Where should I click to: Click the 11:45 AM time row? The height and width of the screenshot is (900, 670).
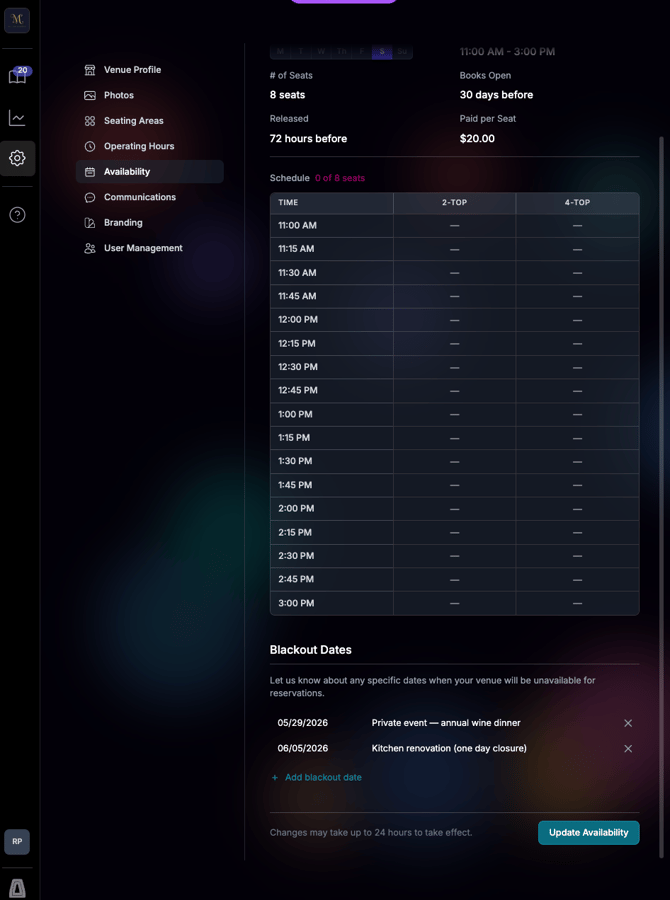[x=455, y=296]
